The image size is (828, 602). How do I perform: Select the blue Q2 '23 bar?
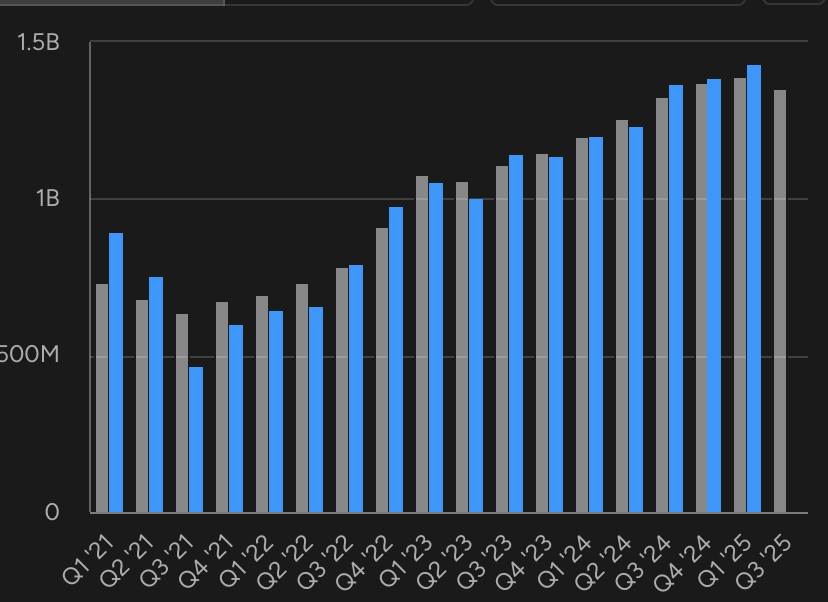point(476,355)
